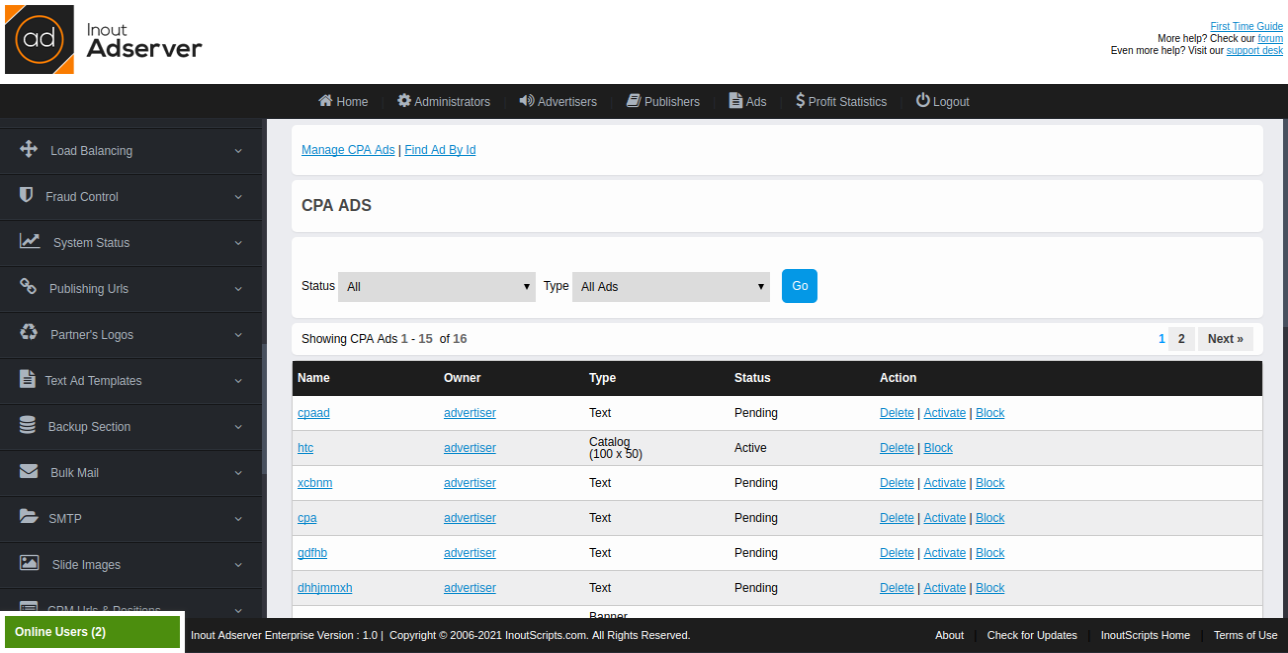
Task: Open the htc ad link
Action: 305,448
